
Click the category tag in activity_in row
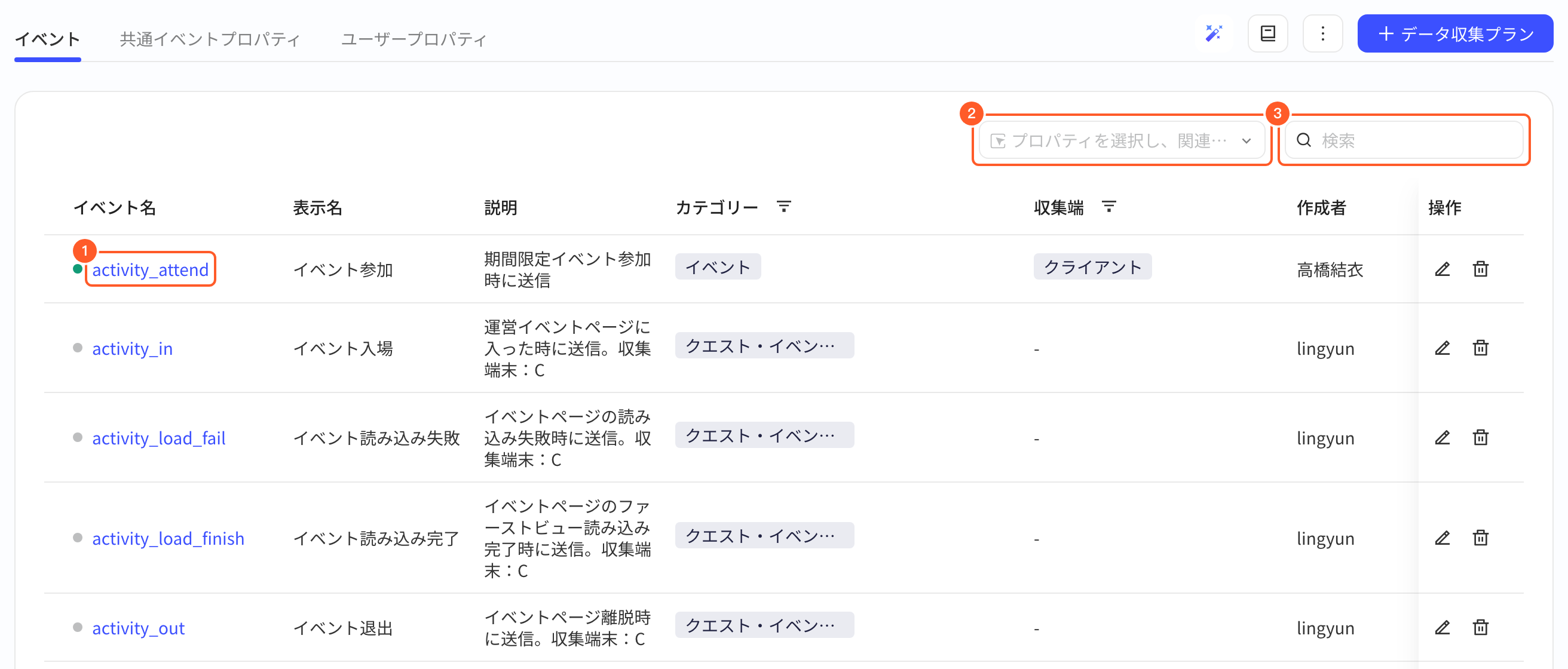(x=764, y=345)
